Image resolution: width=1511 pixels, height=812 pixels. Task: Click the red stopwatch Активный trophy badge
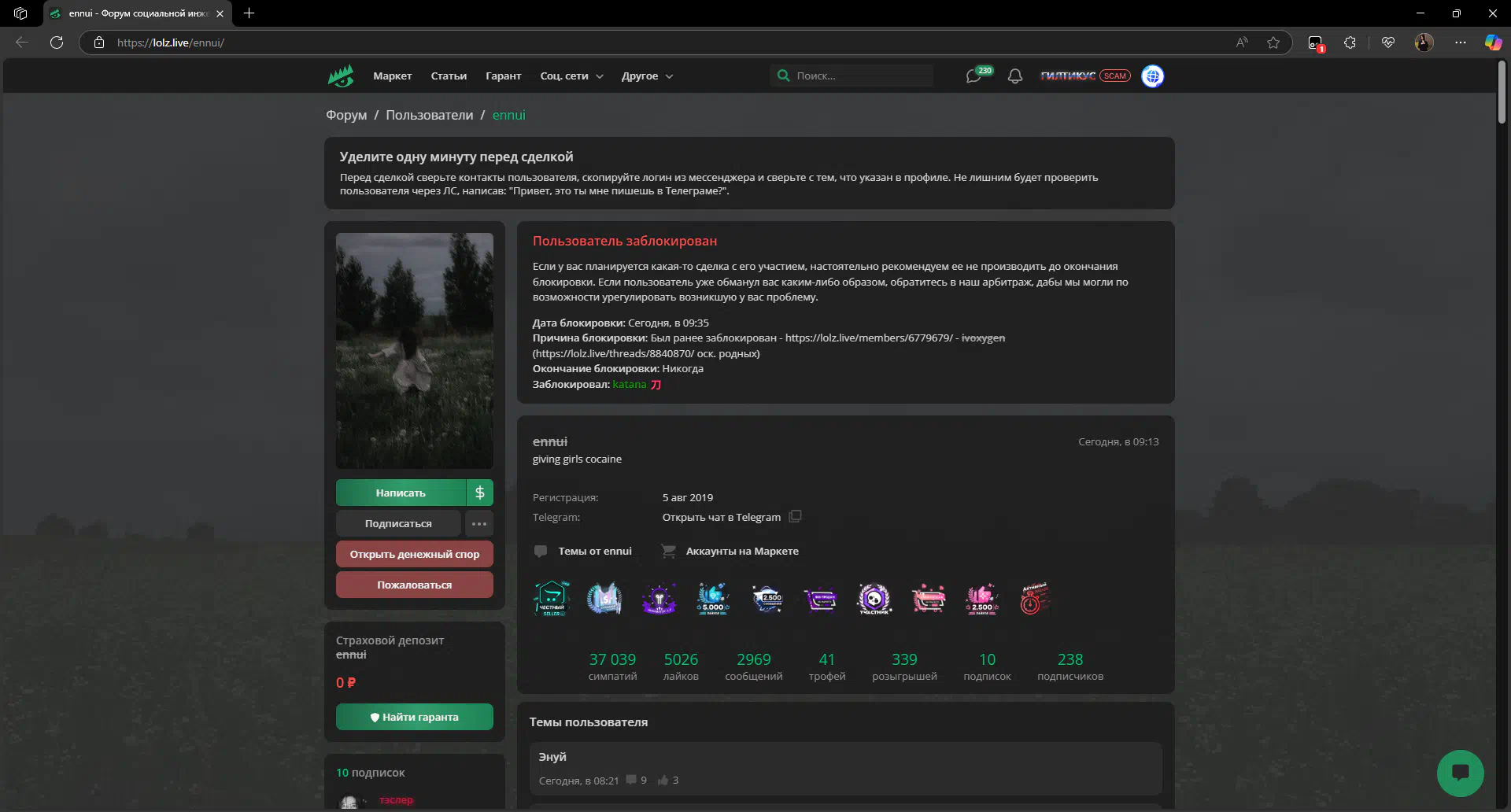[1034, 599]
